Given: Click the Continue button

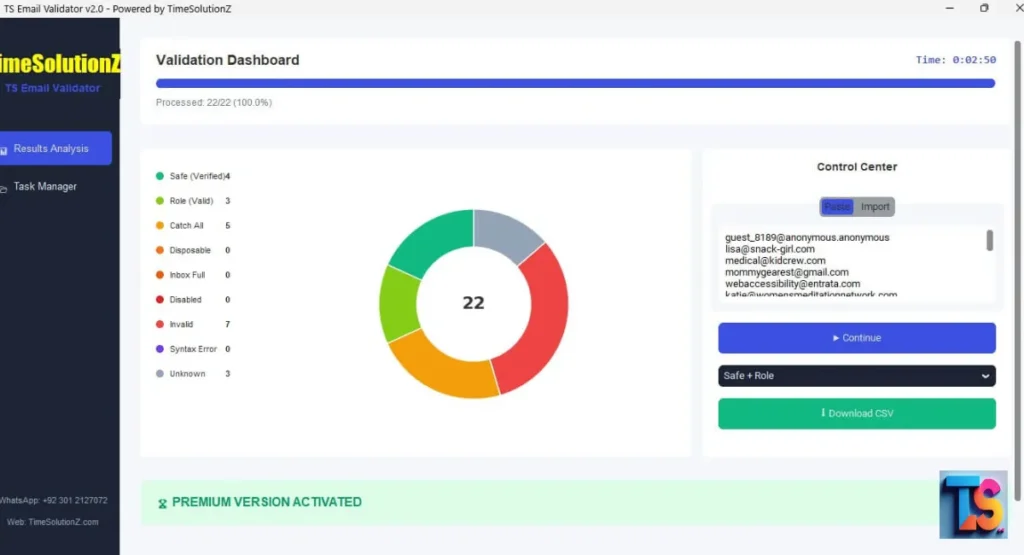Looking at the screenshot, I should 857,338.
